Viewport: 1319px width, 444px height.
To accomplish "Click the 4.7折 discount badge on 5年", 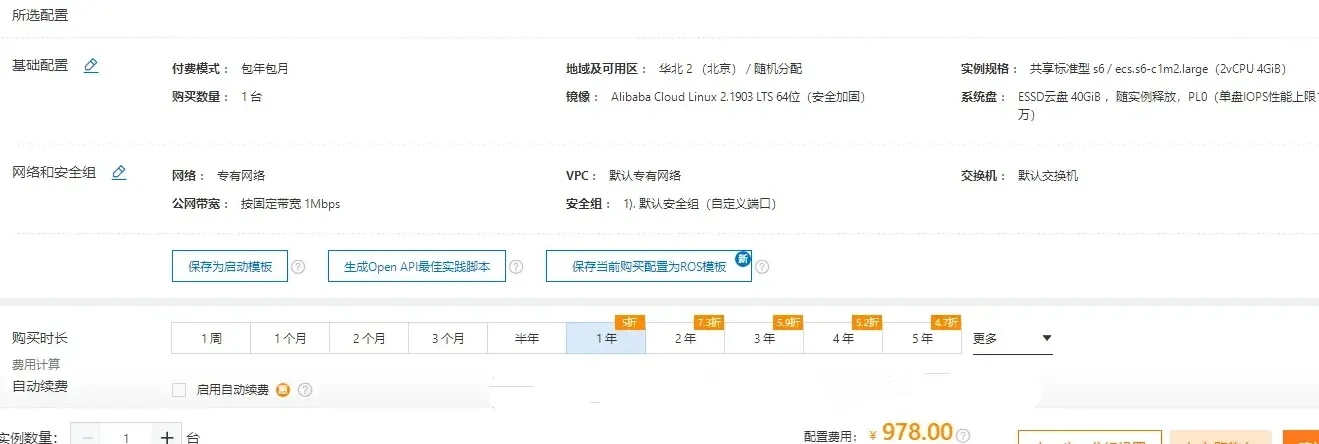I will pos(946,322).
